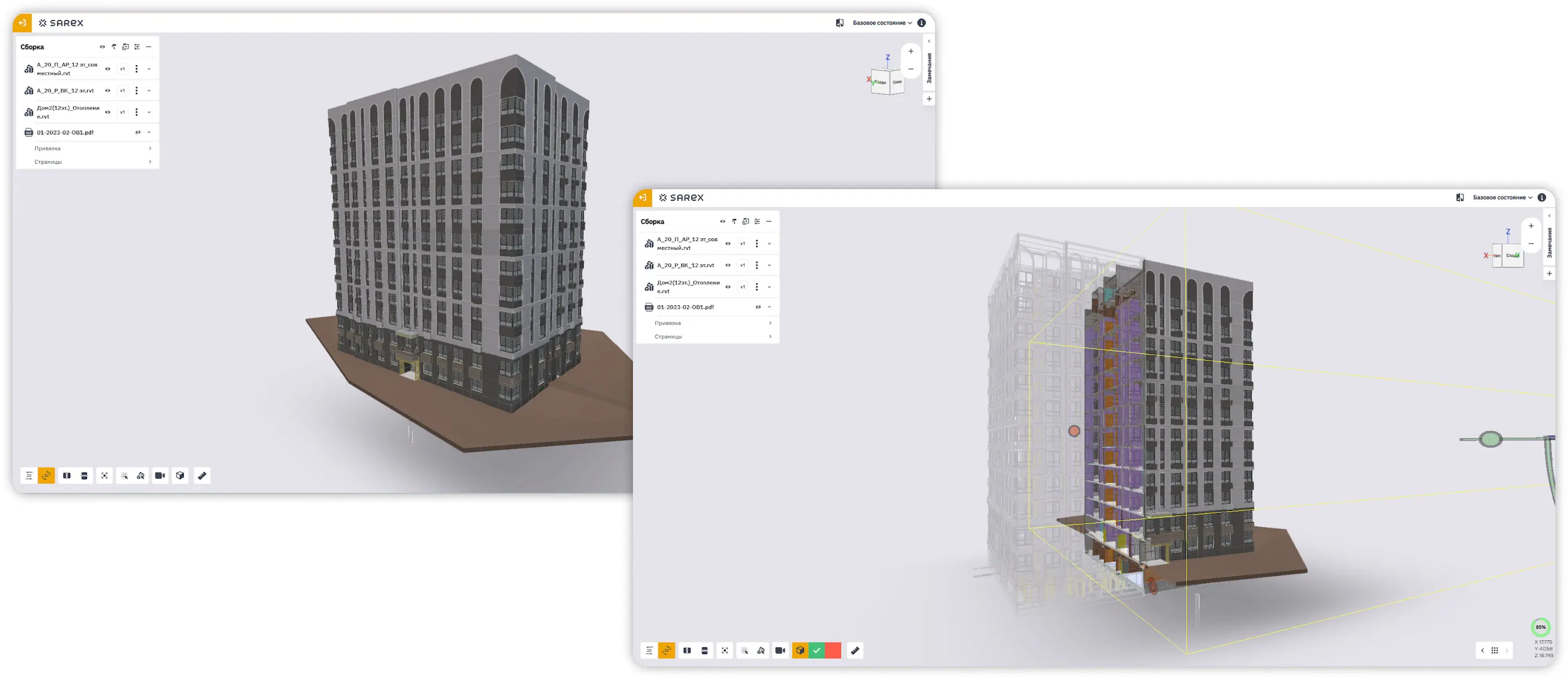Click the v1 version button for A_20_Р_ВК_12 in the back window
Screen dimensions: 1568x679
[x=122, y=91]
